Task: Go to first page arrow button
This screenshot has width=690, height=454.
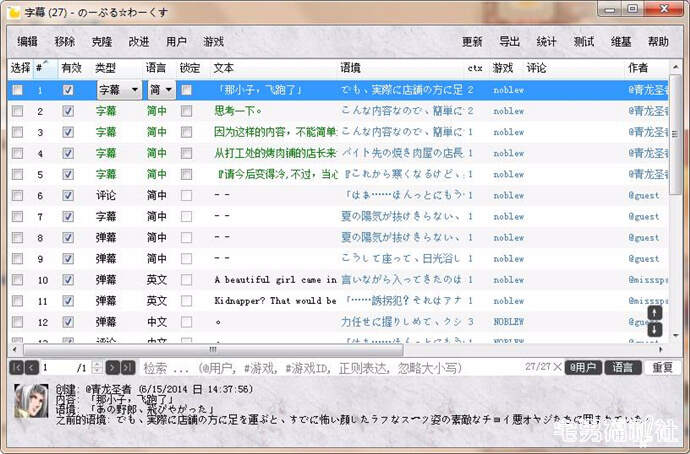Action: pyautogui.click(x=17, y=368)
